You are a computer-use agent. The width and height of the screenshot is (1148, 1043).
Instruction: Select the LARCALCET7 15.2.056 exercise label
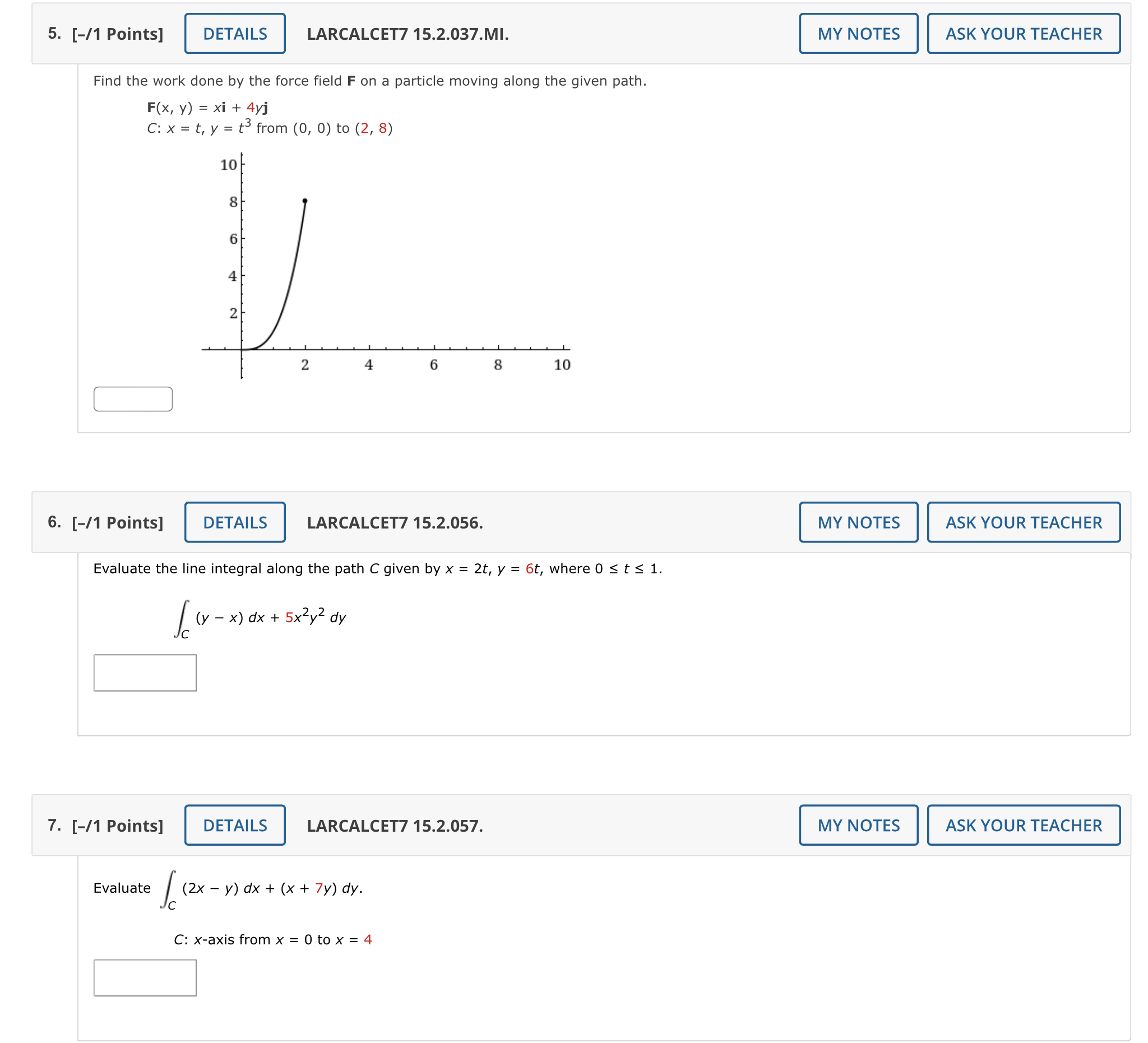click(395, 522)
